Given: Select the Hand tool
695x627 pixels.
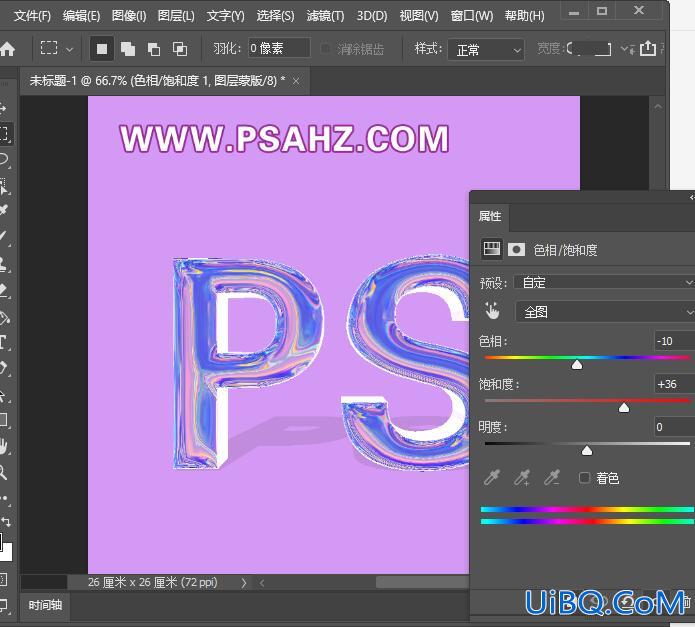Looking at the screenshot, I should [x=4, y=446].
